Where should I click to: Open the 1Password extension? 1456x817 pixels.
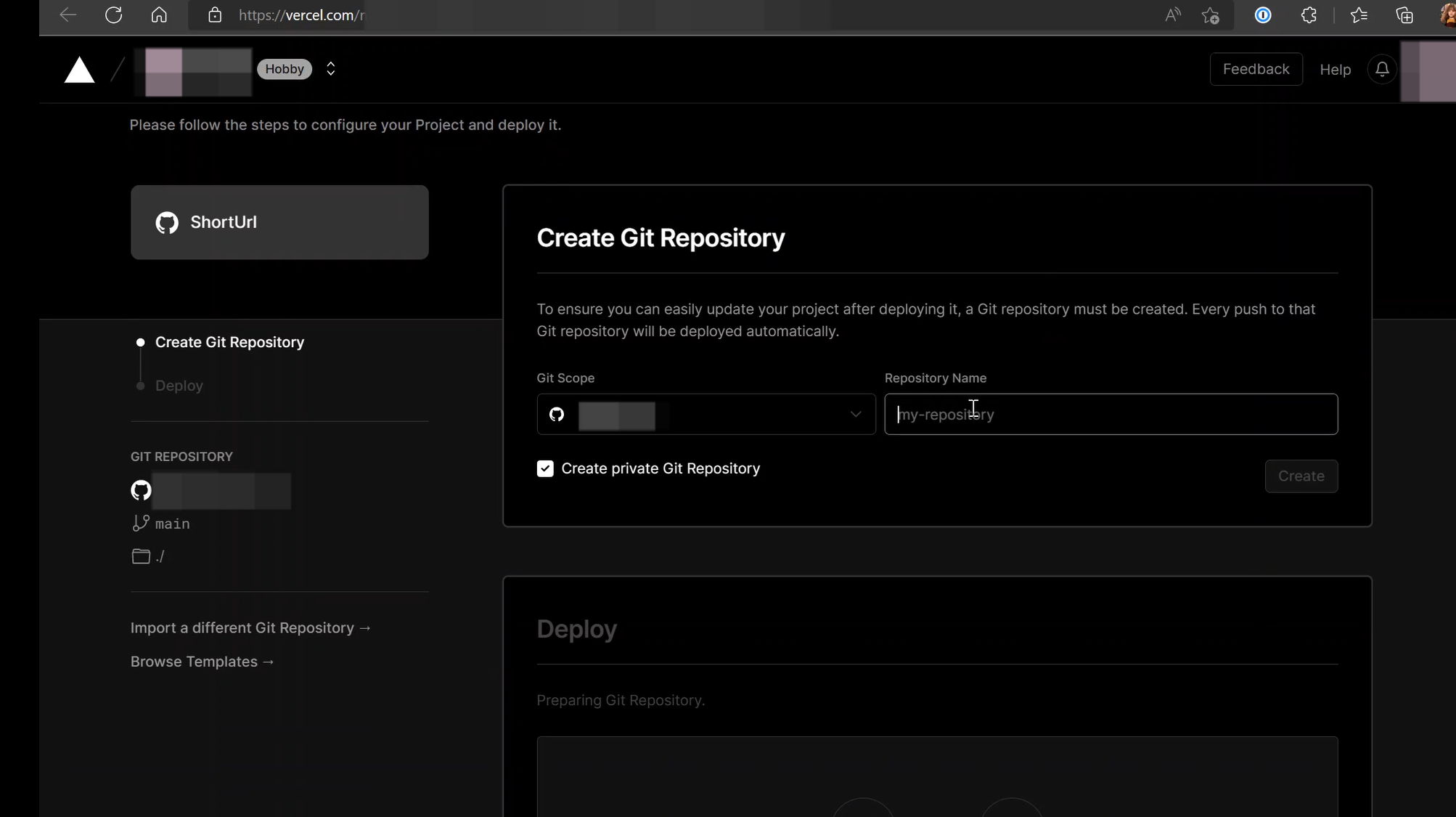coord(1263,15)
